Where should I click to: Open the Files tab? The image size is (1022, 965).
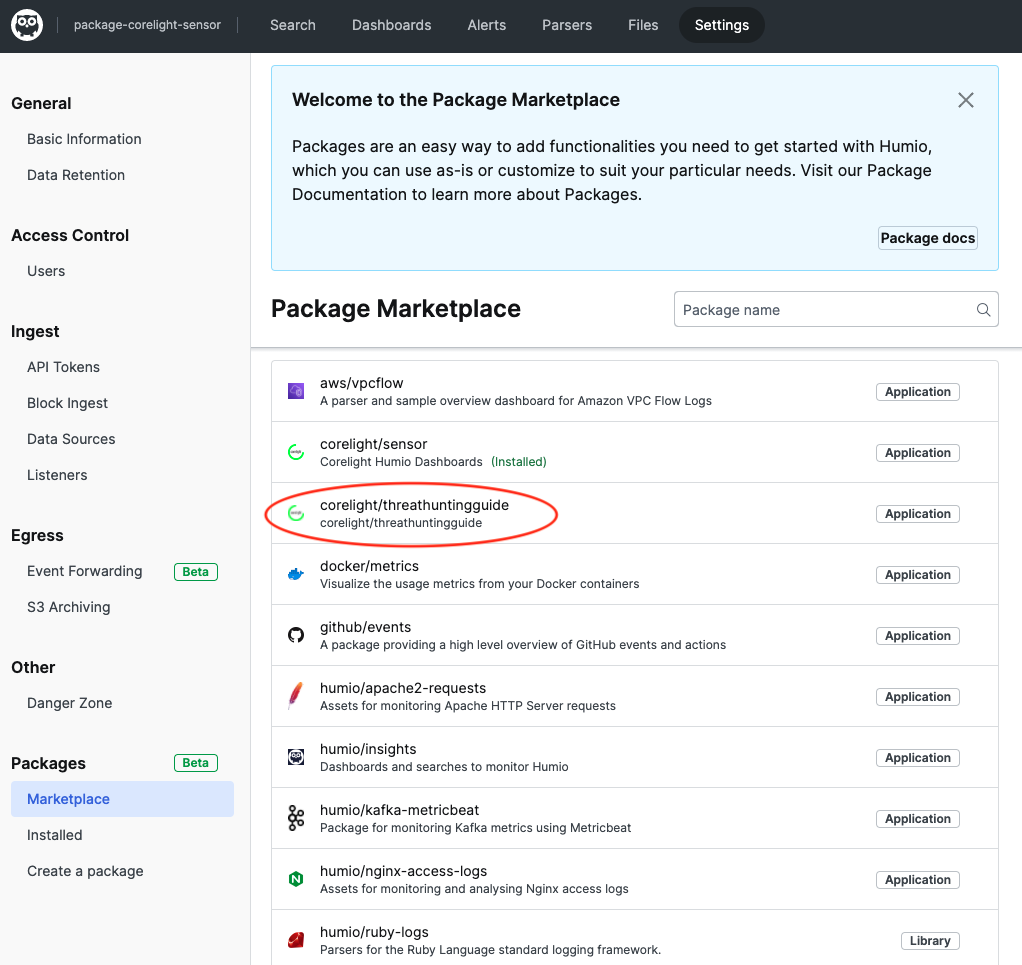tap(643, 25)
